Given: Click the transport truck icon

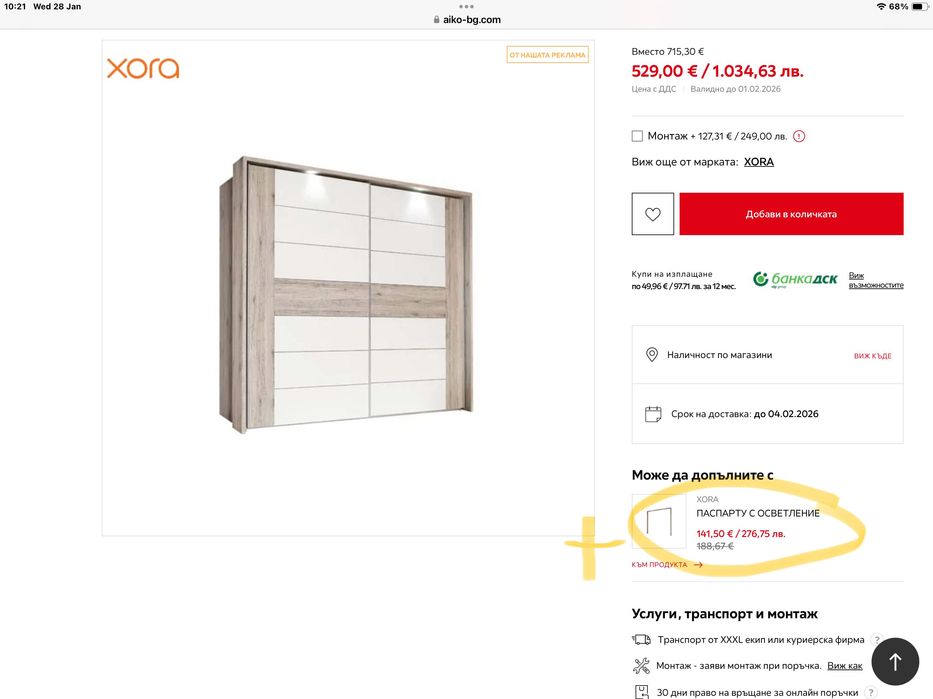Looking at the screenshot, I should [x=642, y=640].
